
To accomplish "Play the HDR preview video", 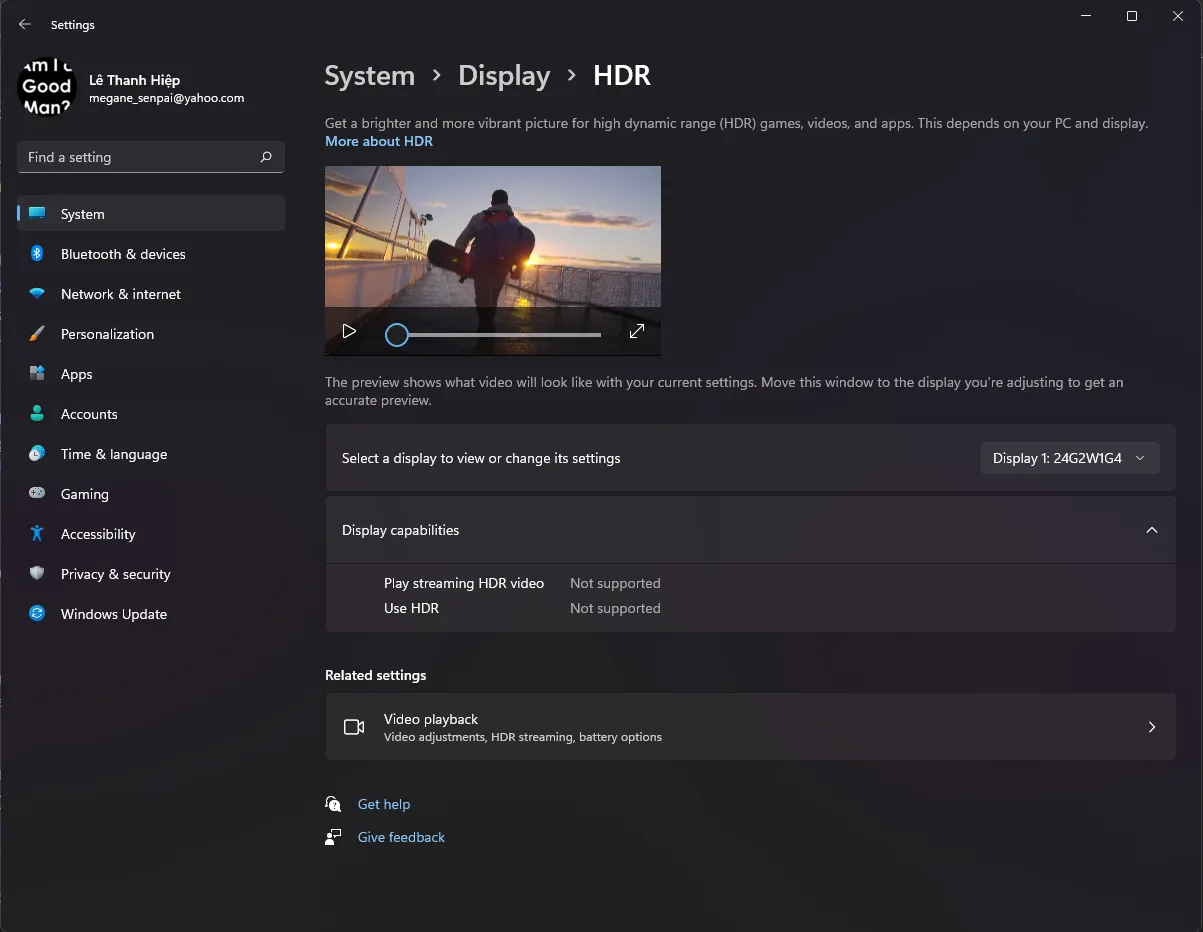I will (349, 330).
